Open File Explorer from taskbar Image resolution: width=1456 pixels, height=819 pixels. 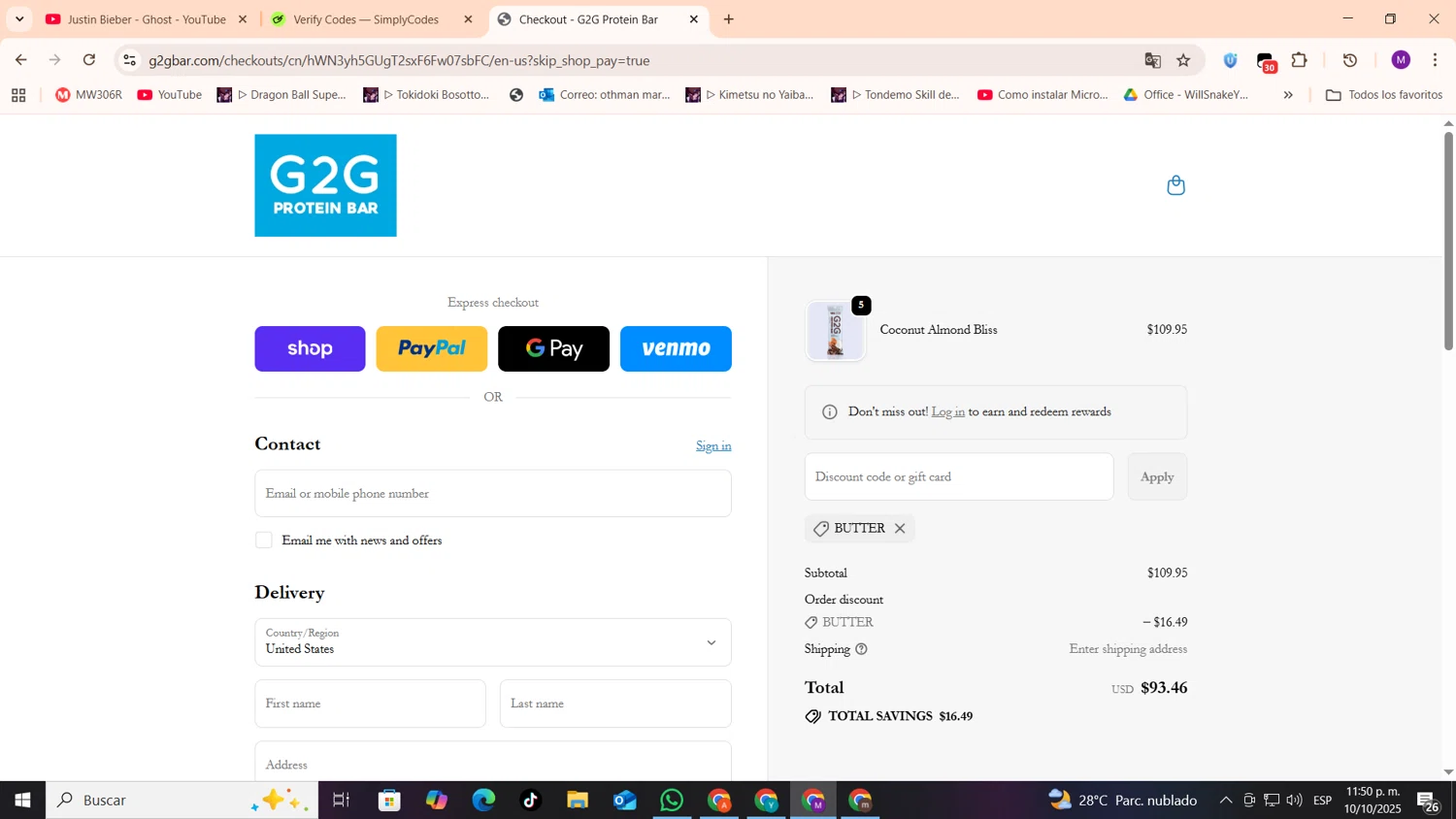pos(578,801)
